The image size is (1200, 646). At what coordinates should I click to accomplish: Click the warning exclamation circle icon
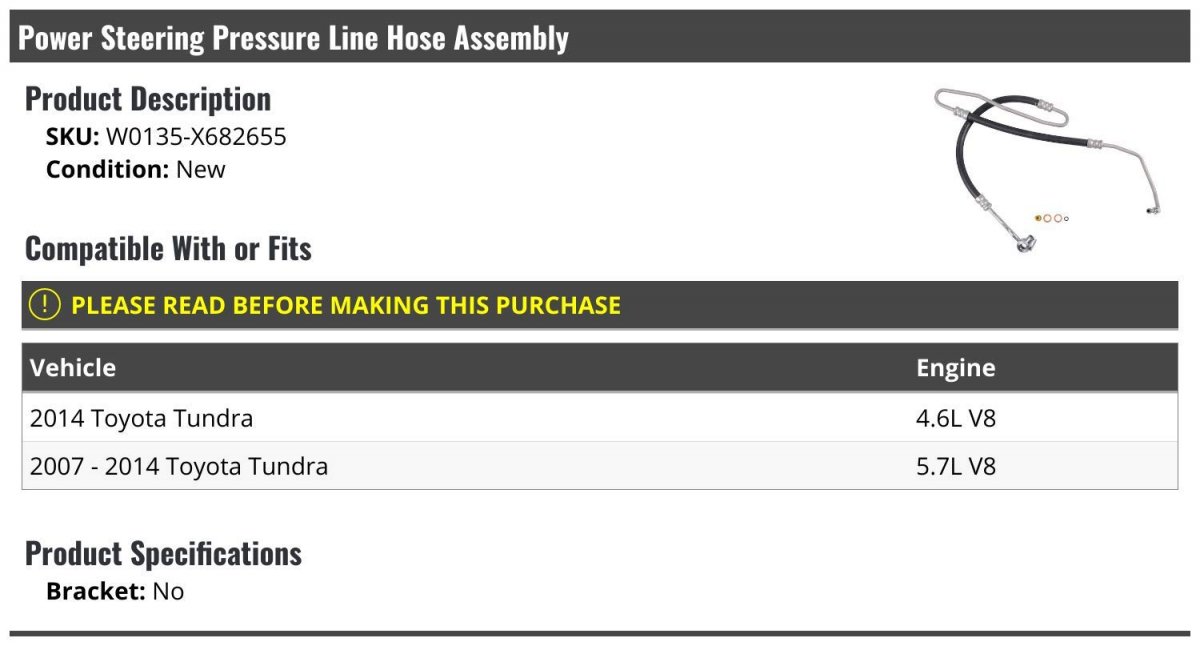pyautogui.click(x=45, y=305)
